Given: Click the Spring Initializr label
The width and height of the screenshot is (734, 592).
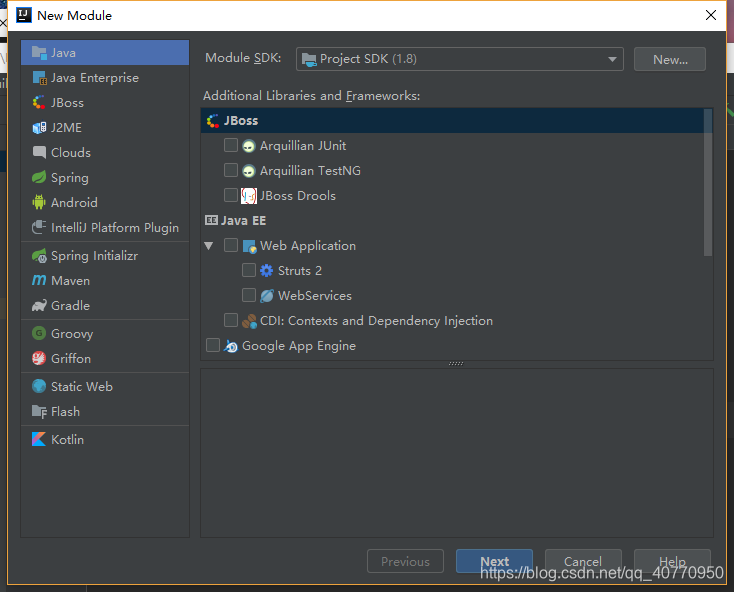Looking at the screenshot, I should pos(95,256).
